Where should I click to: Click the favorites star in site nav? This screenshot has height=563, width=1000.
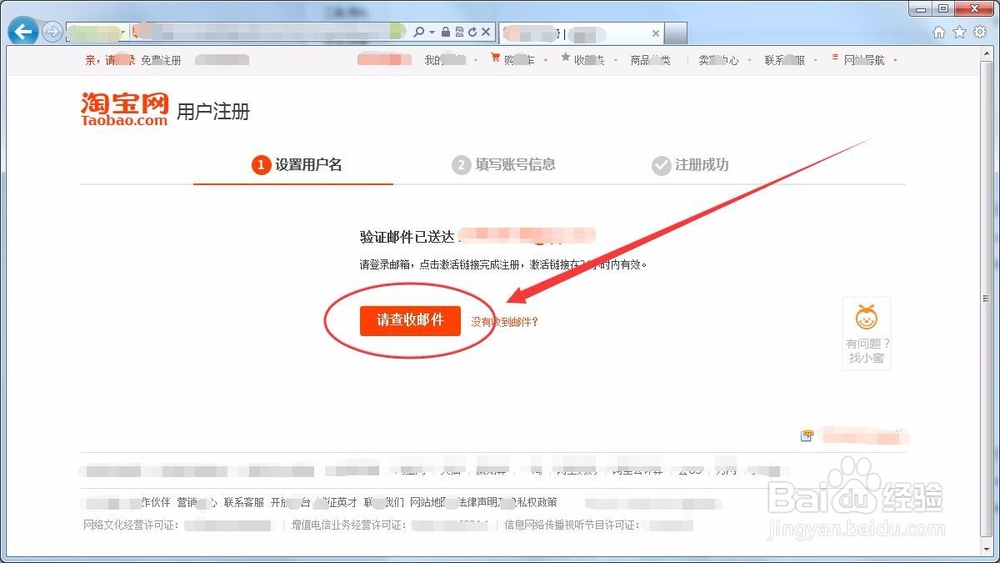(x=565, y=57)
